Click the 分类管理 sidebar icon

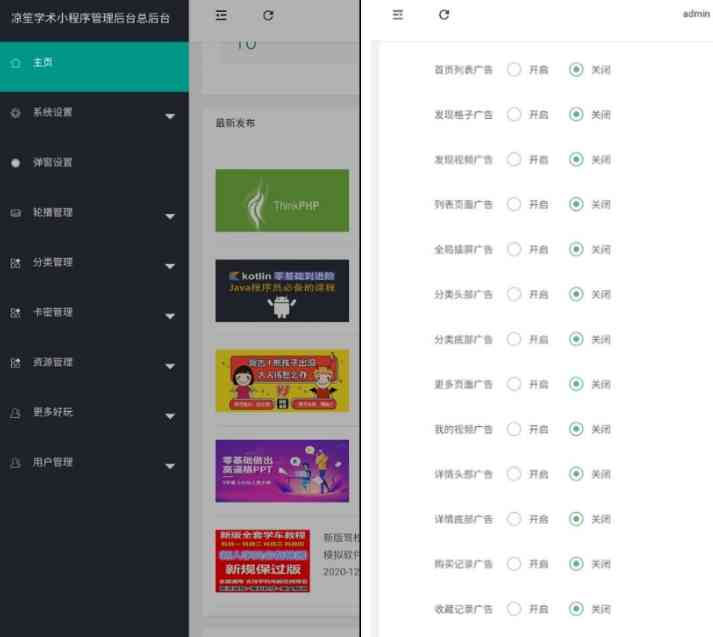[x=15, y=263]
